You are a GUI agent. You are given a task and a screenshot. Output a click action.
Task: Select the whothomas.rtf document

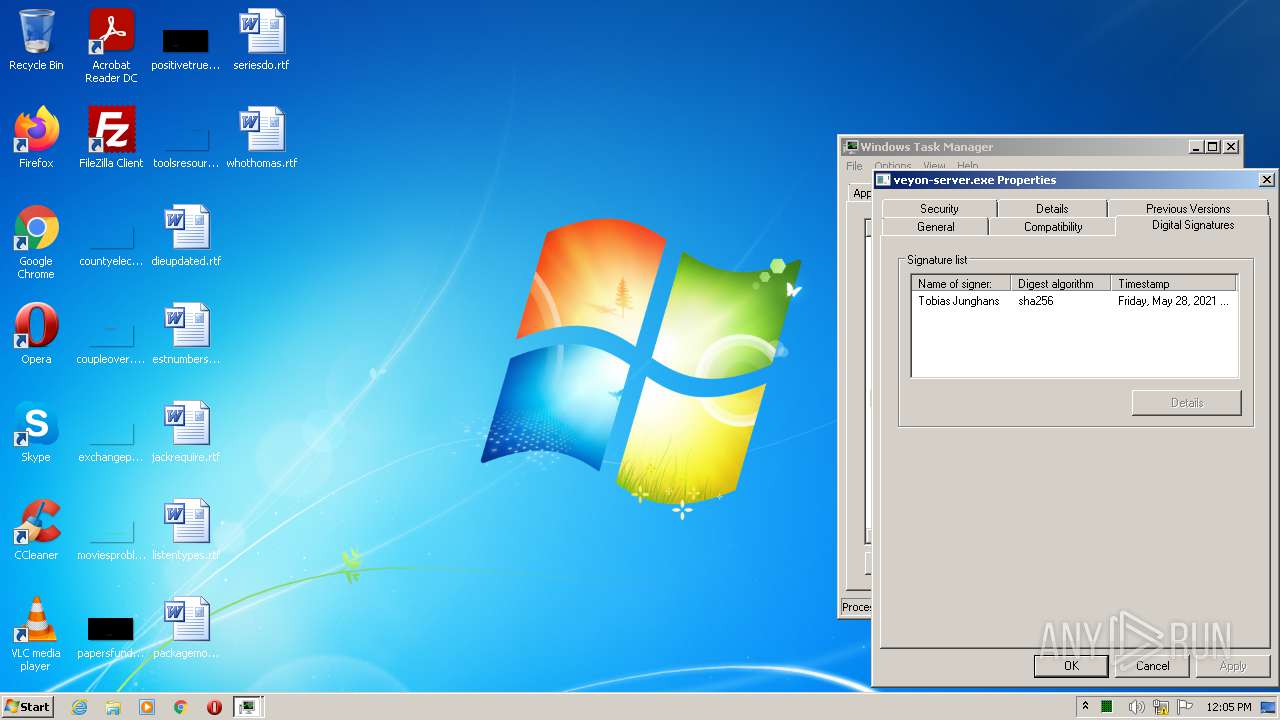pos(261,138)
